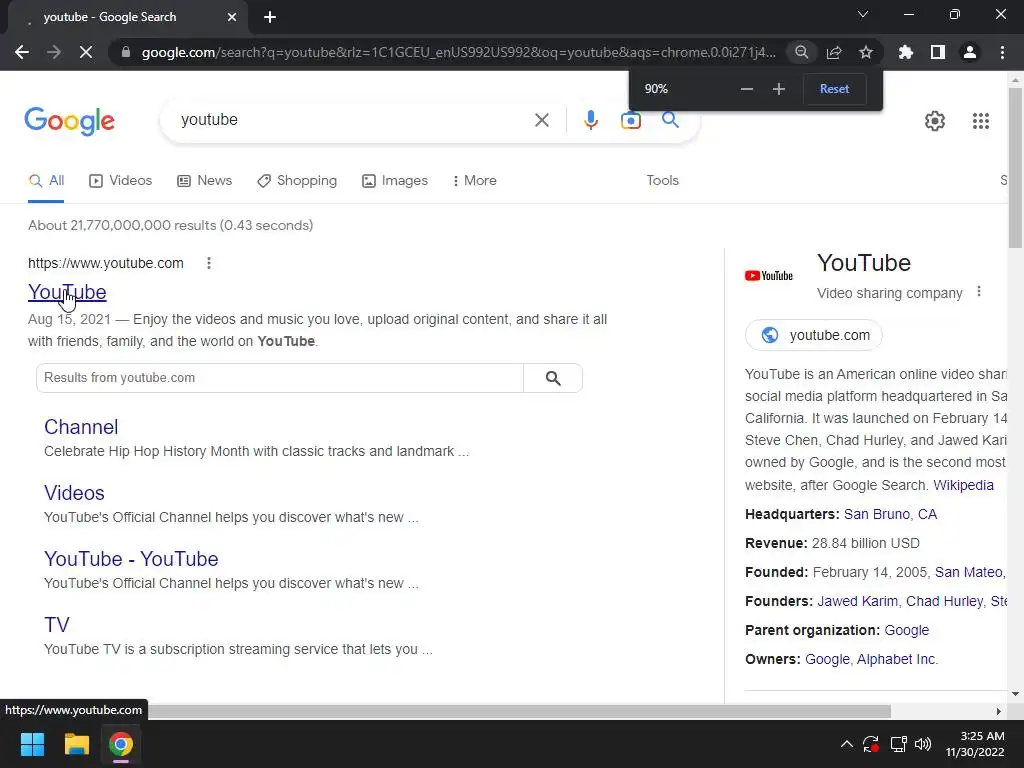Open the Jawed Karim founder link
Viewport: 1024px width, 768px height.
857,601
